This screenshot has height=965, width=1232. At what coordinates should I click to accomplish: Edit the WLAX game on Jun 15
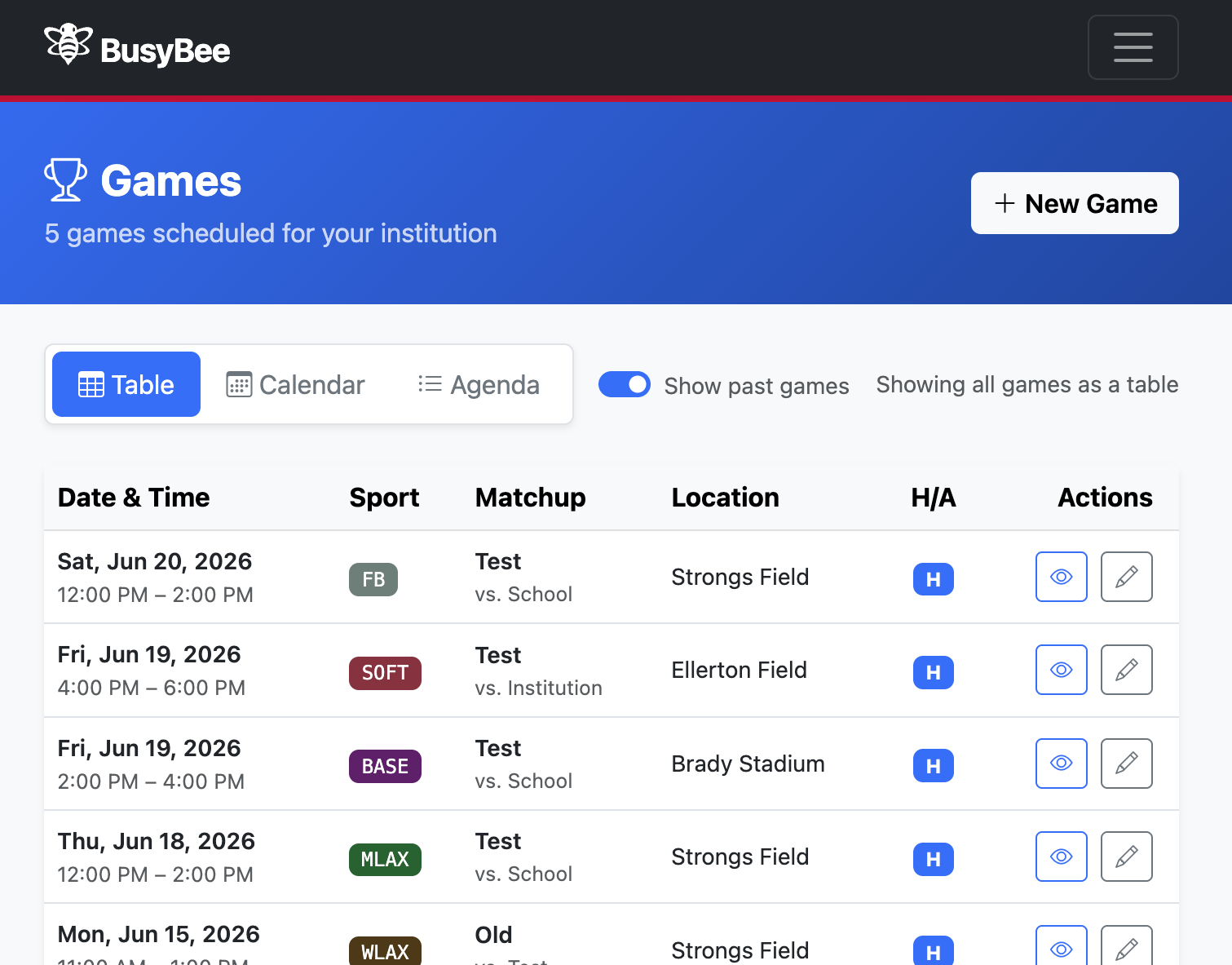tap(1126, 946)
